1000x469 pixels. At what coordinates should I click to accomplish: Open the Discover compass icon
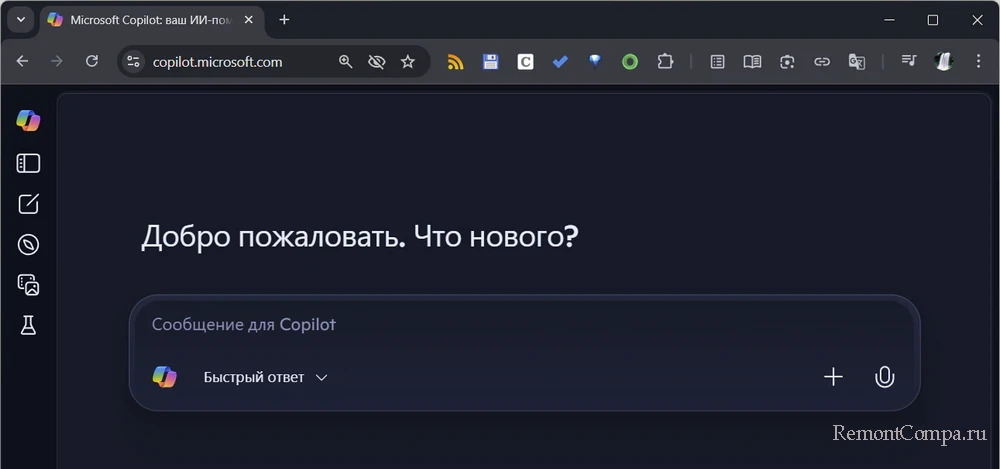tap(28, 245)
